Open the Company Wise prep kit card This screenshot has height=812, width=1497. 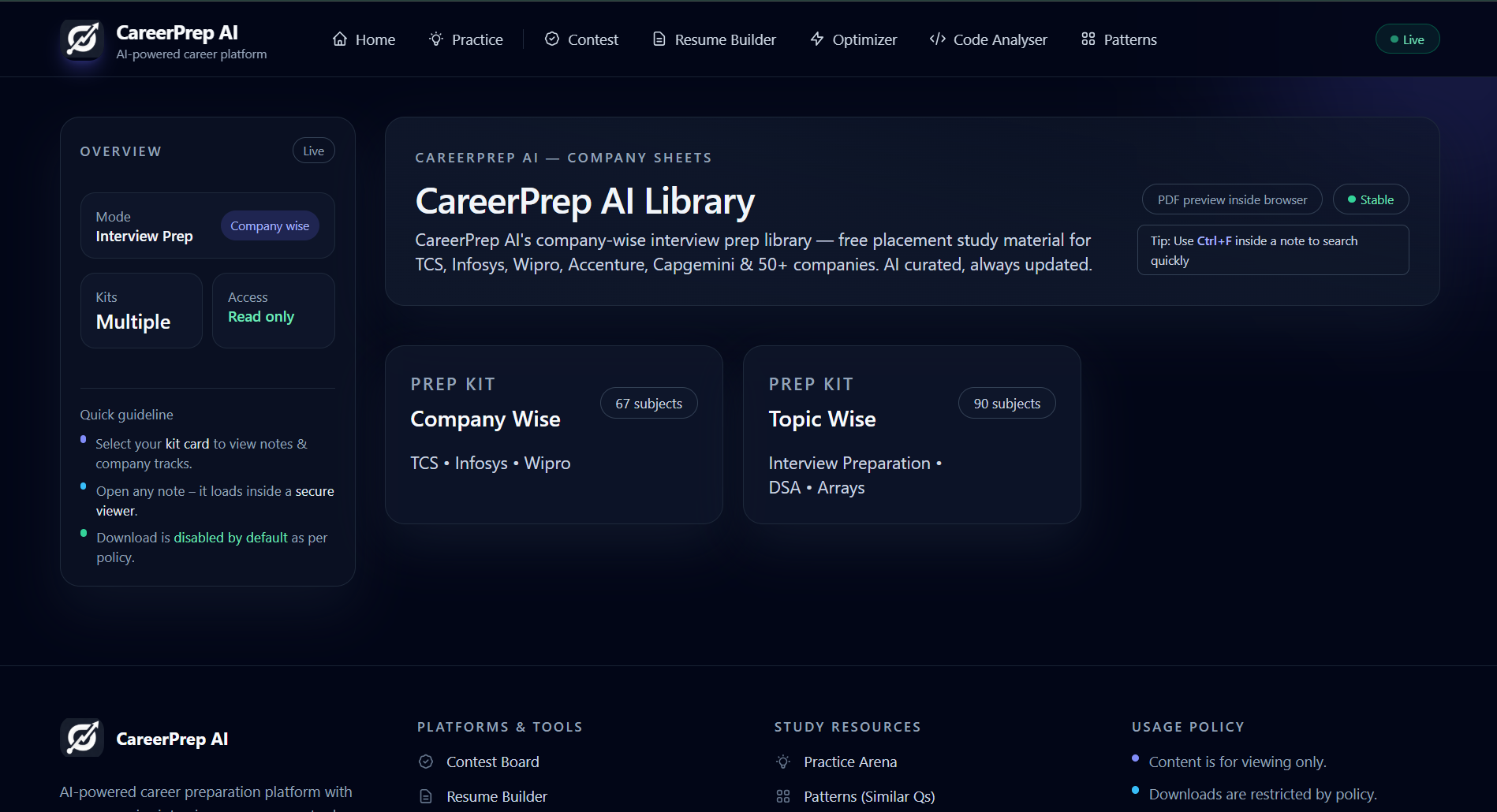point(554,434)
